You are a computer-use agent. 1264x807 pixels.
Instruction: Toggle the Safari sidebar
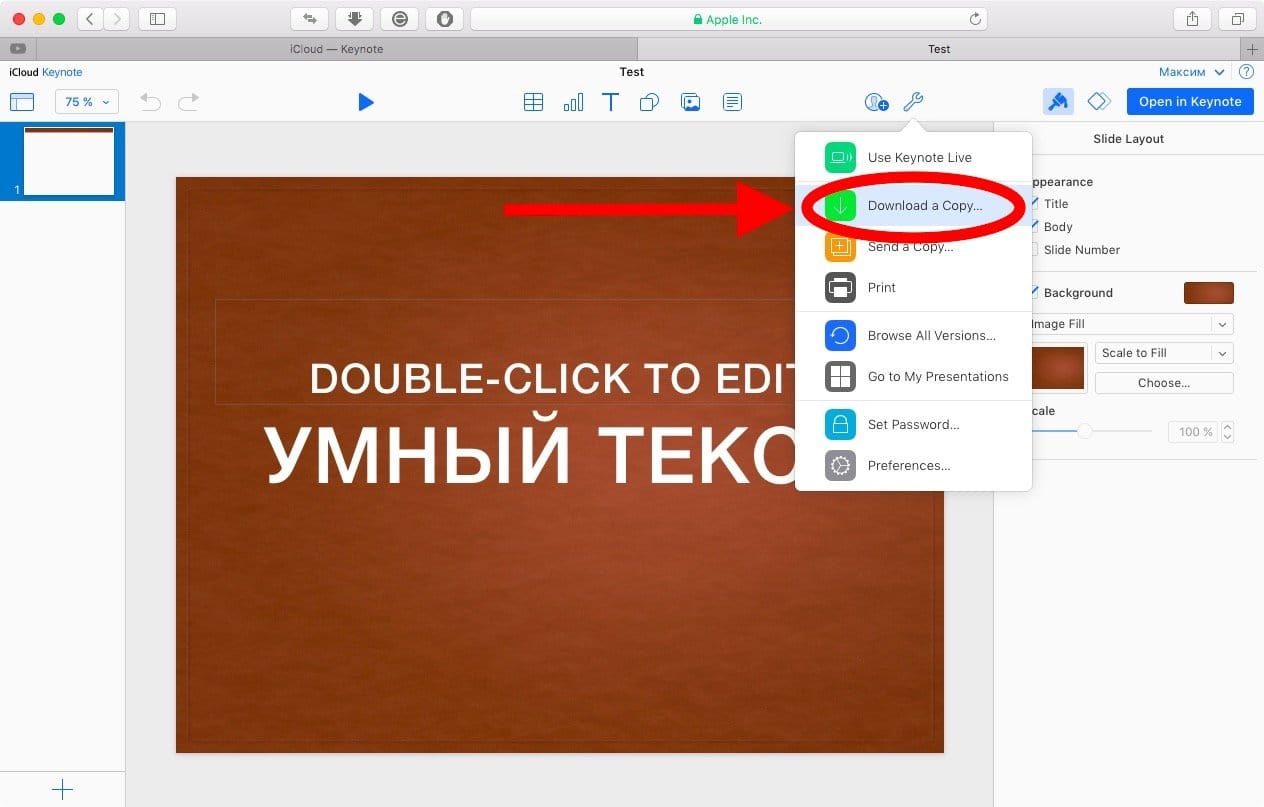[157, 19]
